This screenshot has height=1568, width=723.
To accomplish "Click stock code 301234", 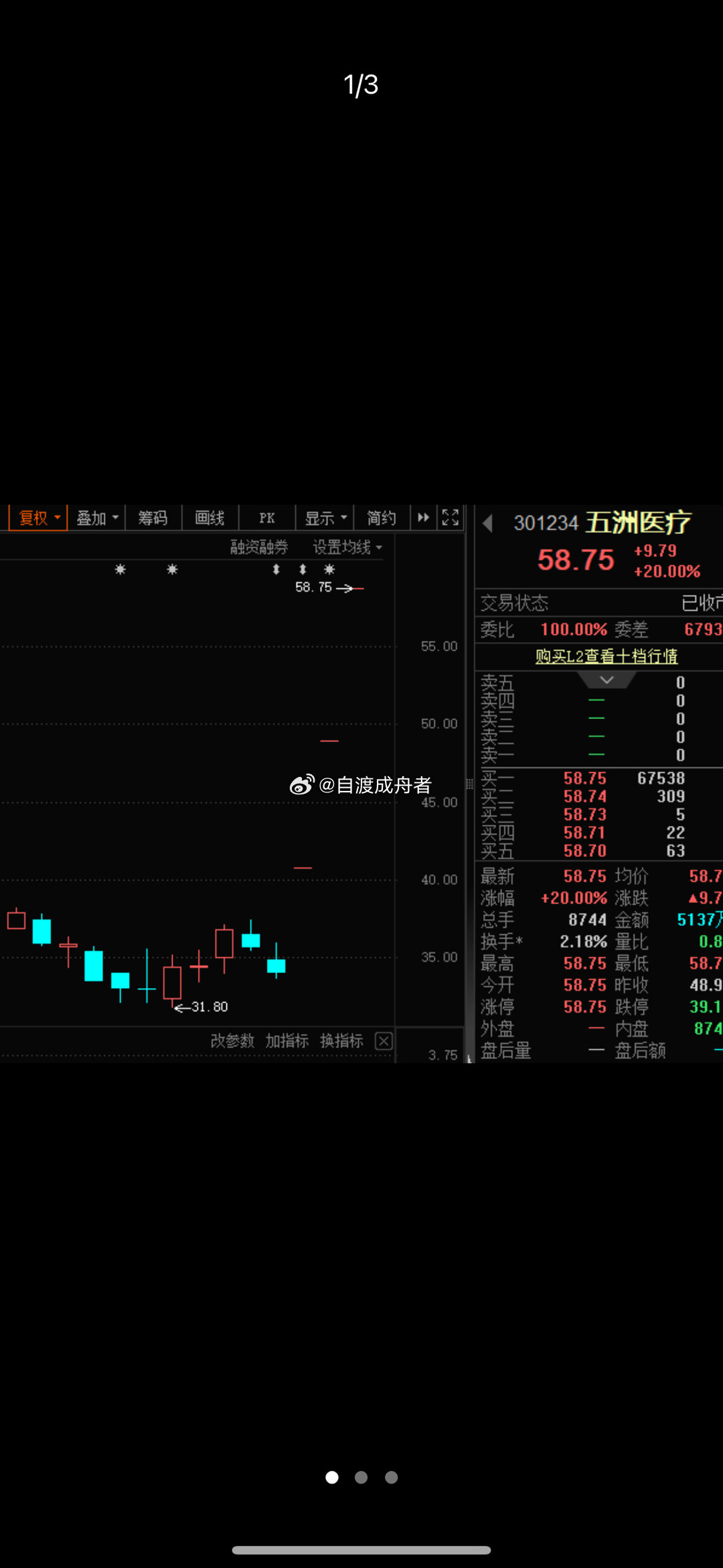I will [546, 523].
